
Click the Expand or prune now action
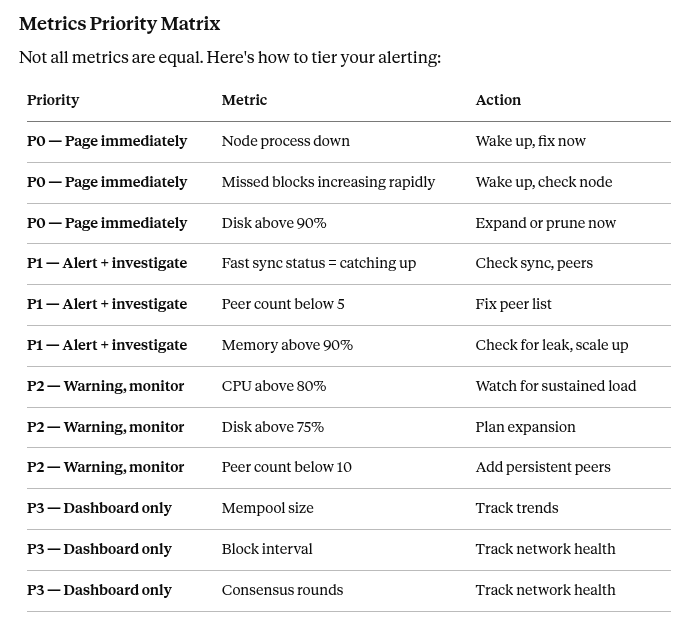click(x=546, y=223)
